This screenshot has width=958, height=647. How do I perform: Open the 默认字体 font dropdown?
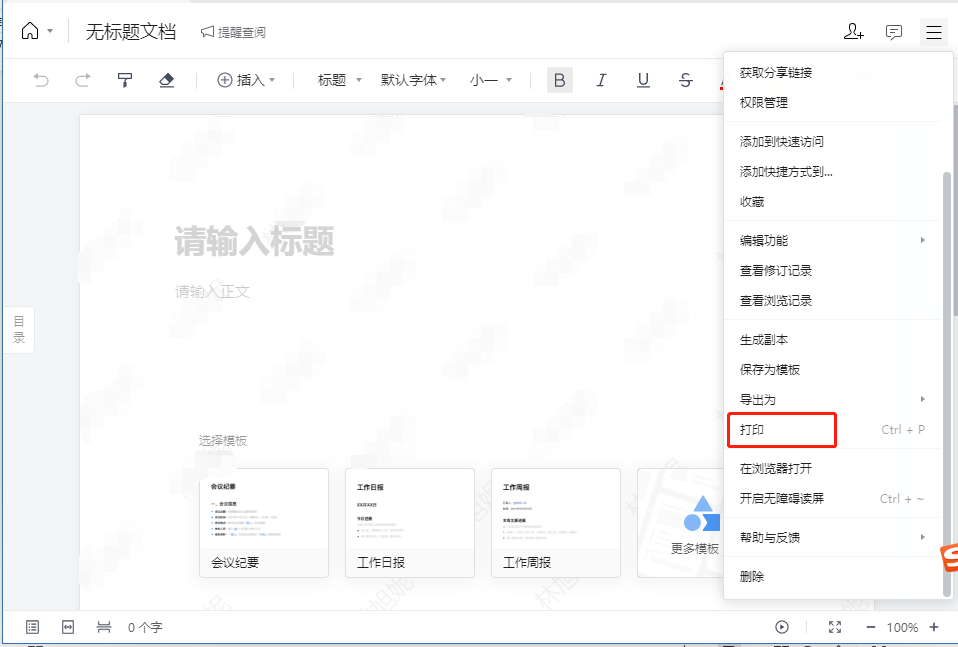(414, 80)
